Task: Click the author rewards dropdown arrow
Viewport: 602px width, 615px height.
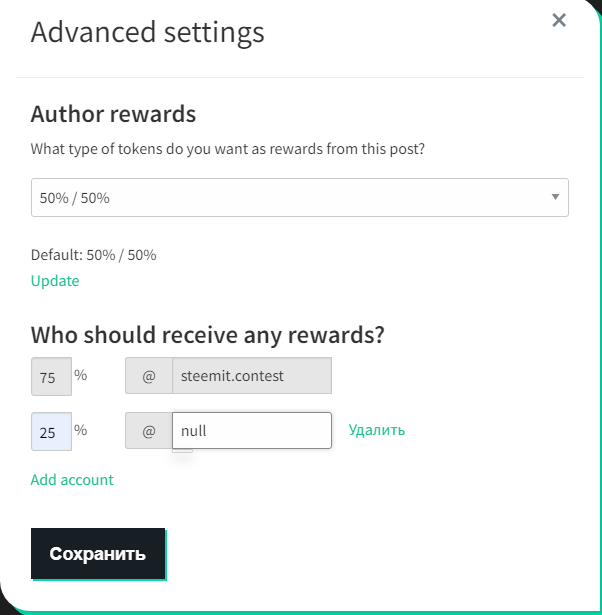Action: [x=555, y=198]
